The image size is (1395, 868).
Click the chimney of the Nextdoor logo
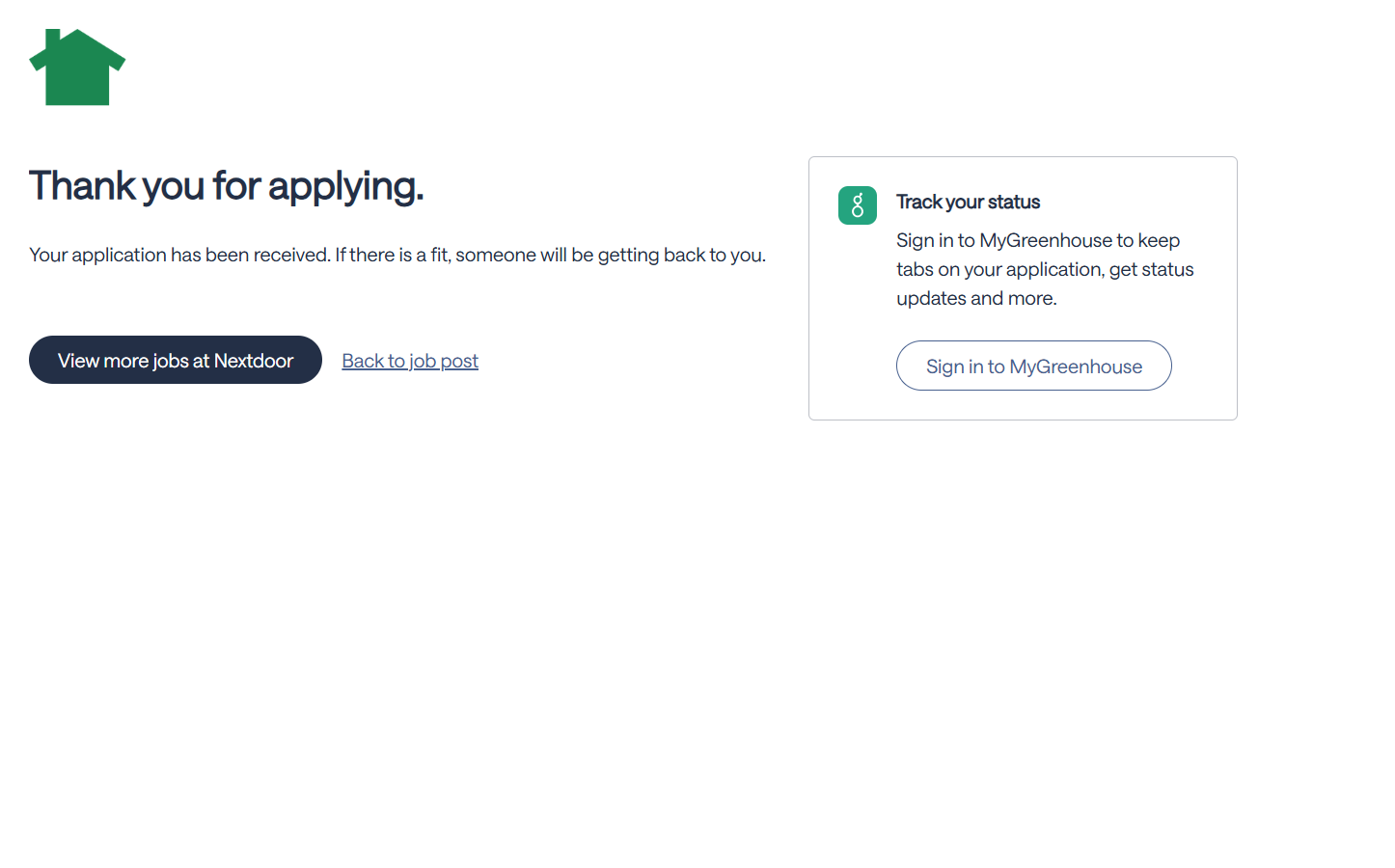(x=53, y=39)
